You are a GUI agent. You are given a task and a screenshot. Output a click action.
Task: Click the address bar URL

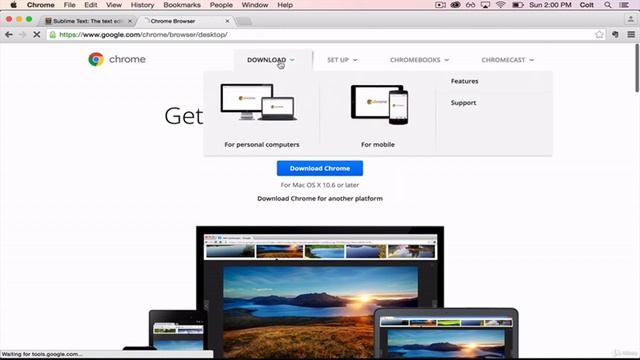click(x=143, y=35)
